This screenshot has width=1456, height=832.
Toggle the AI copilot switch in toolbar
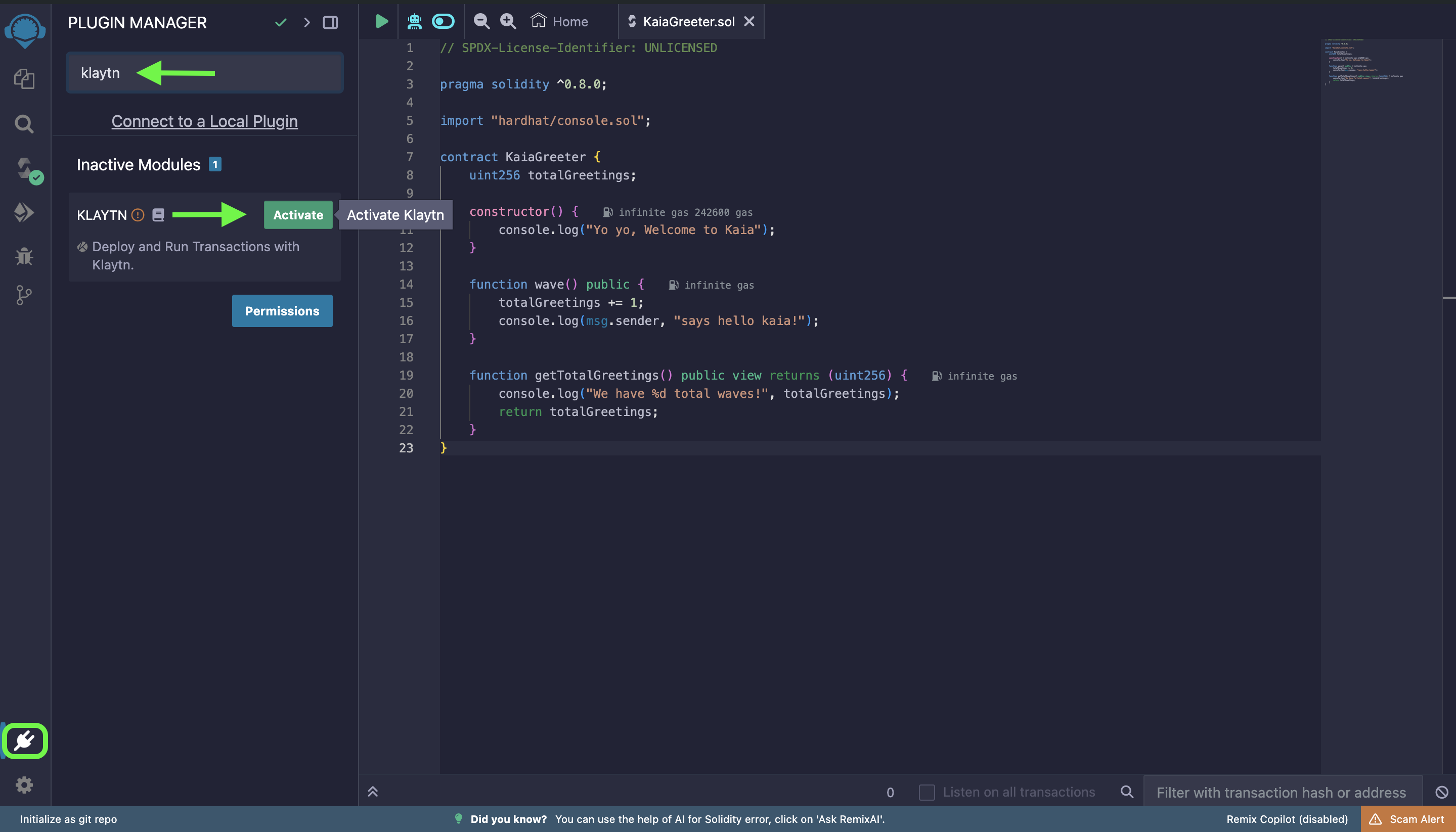coord(443,22)
